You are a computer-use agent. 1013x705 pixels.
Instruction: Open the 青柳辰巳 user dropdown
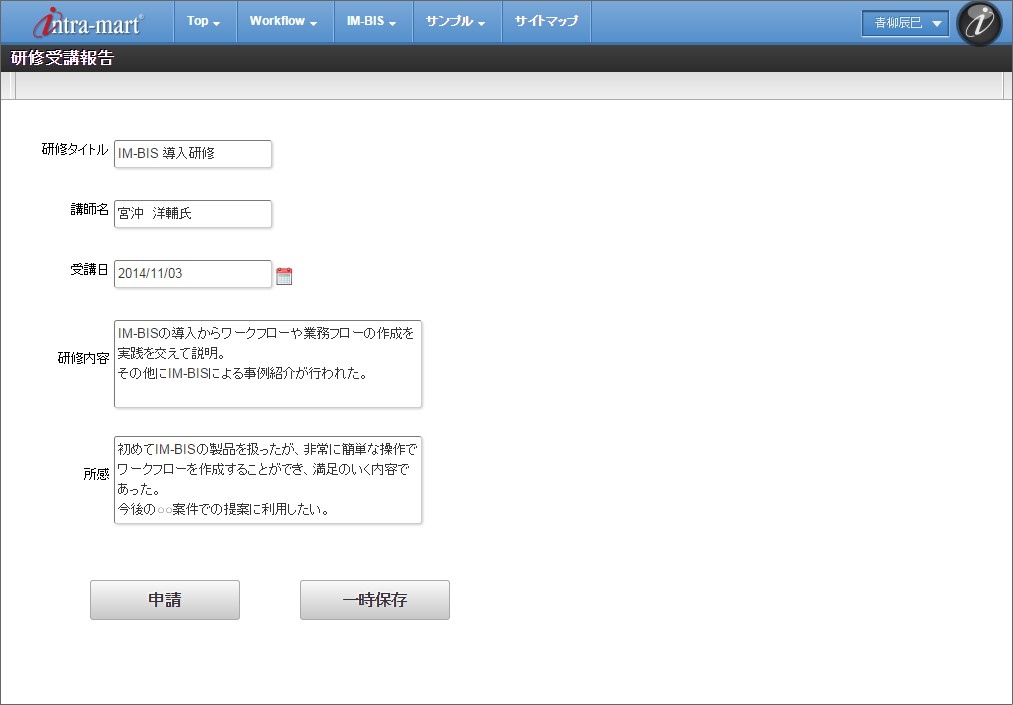click(905, 23)
